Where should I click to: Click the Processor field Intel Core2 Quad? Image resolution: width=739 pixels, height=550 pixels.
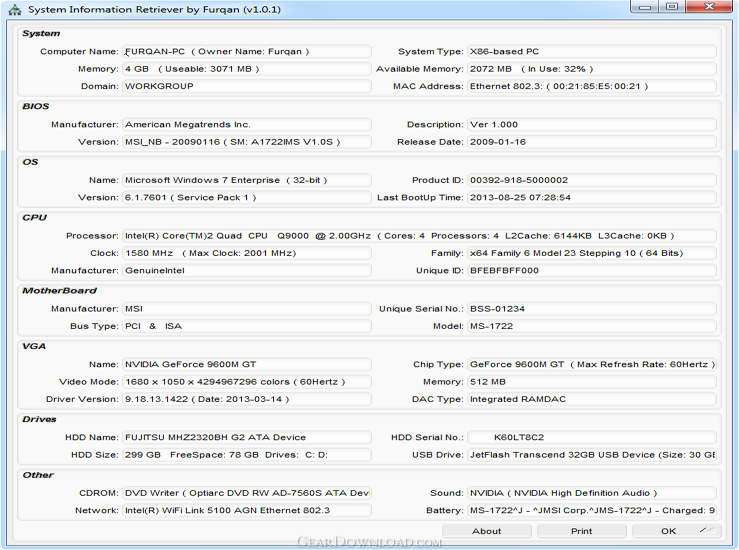pyautogui.click(x=419, y=236)
